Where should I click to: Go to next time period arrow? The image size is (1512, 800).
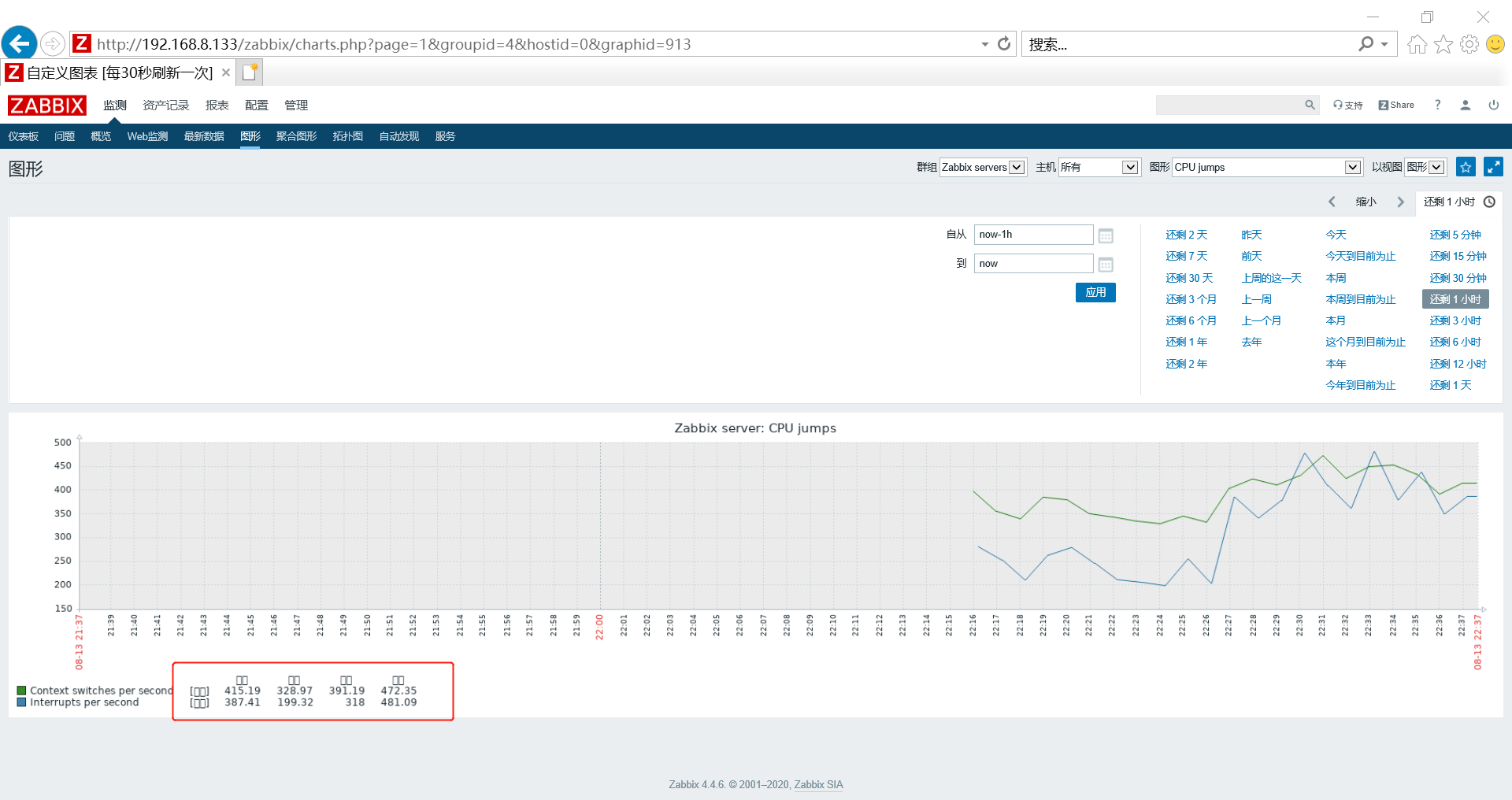1400,202
